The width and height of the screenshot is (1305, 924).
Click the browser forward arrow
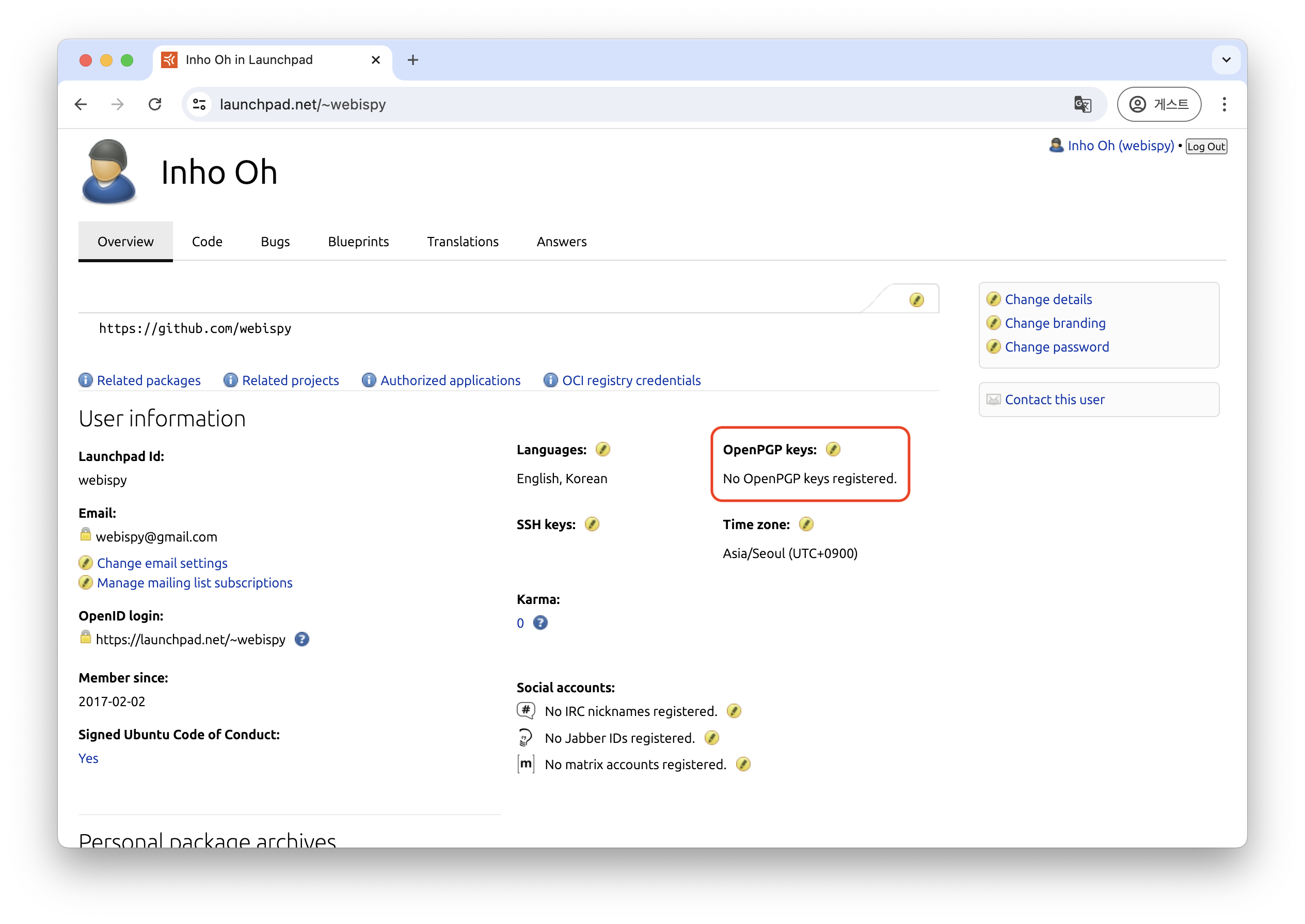pos(118,105)
